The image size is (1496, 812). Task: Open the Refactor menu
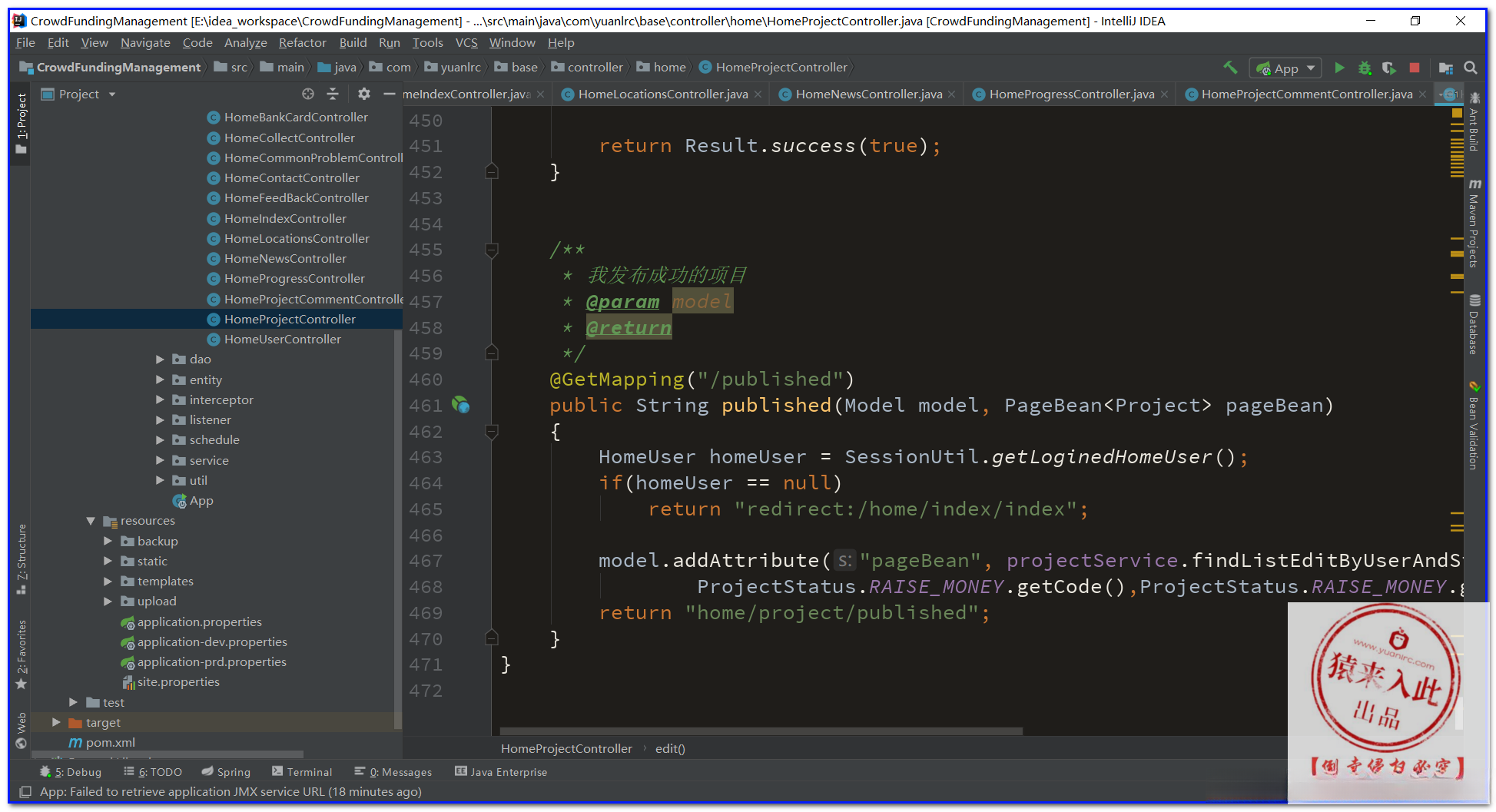click(302, 43)
